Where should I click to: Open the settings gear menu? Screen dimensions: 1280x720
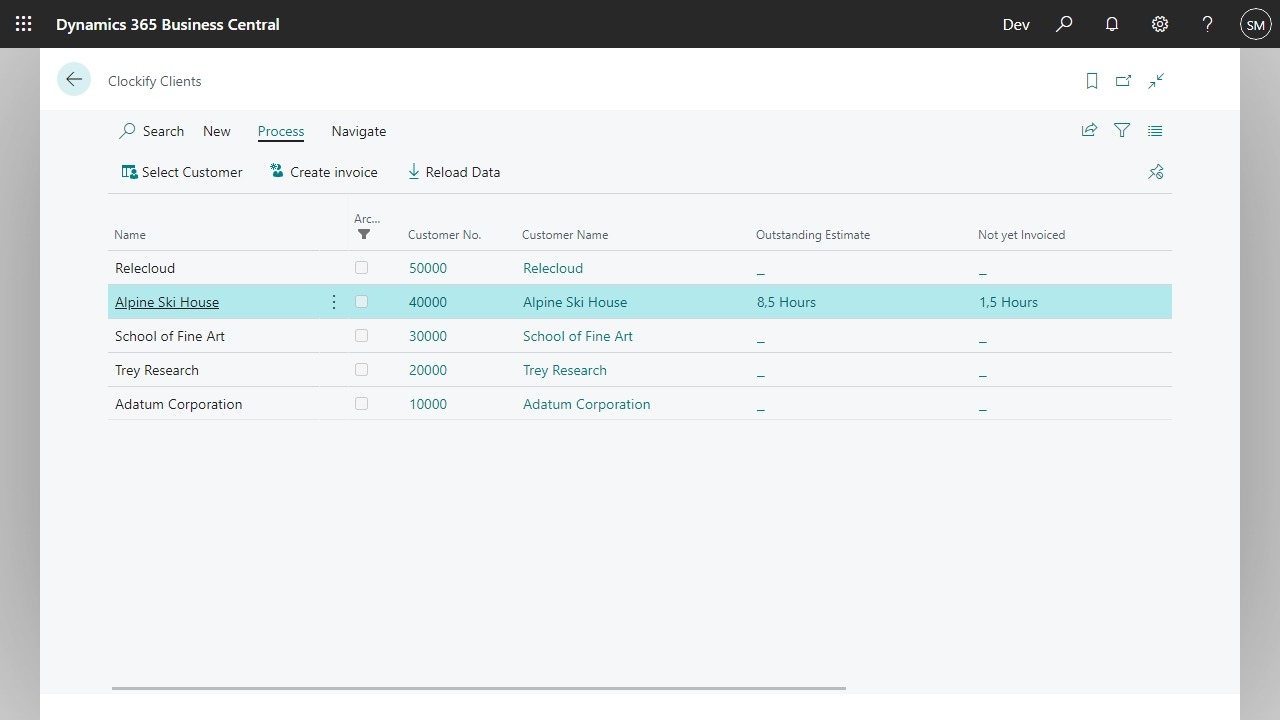pyautogui.click(x=1160, y=24)
